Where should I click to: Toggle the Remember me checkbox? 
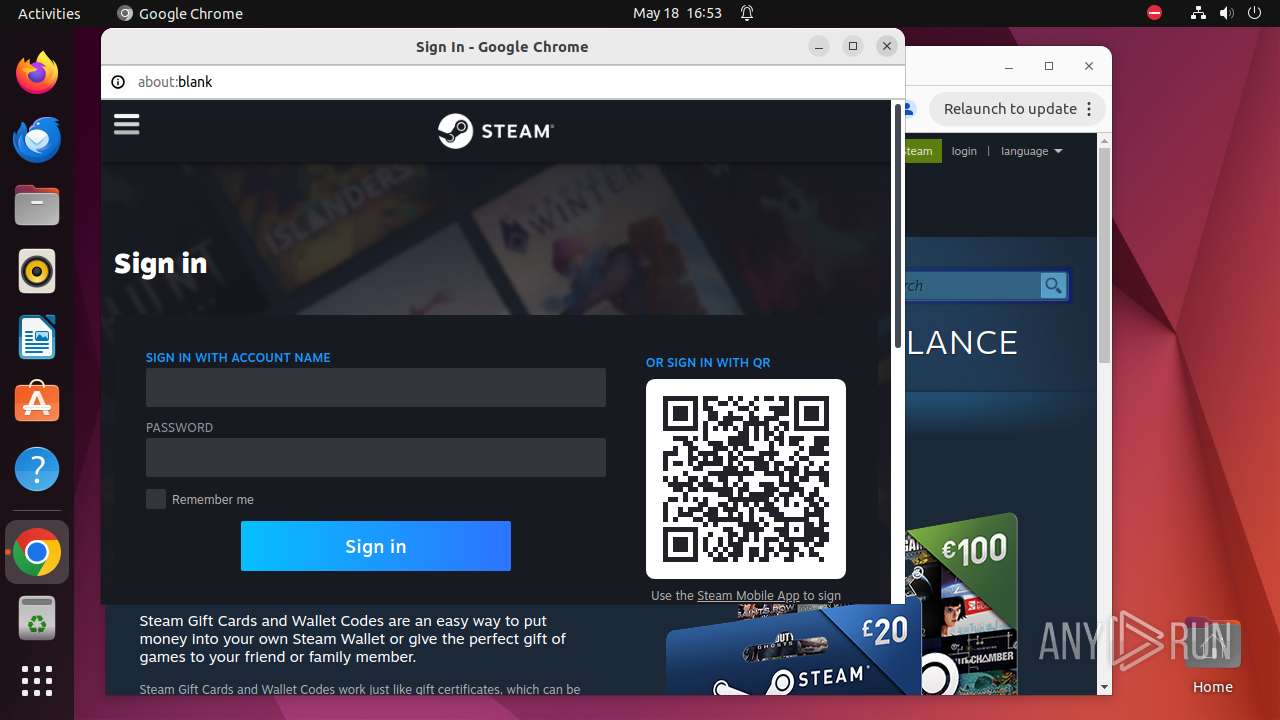pyautogui.click(x=156, y=499)
